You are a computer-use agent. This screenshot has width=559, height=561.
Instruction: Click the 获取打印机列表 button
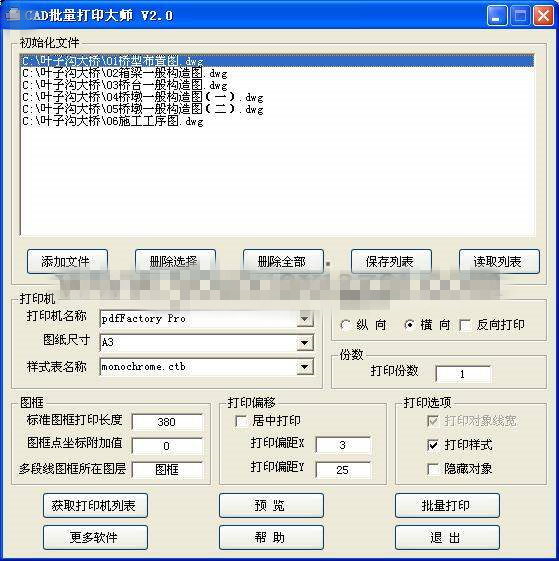pyautogui.click(x=95, y=506)
